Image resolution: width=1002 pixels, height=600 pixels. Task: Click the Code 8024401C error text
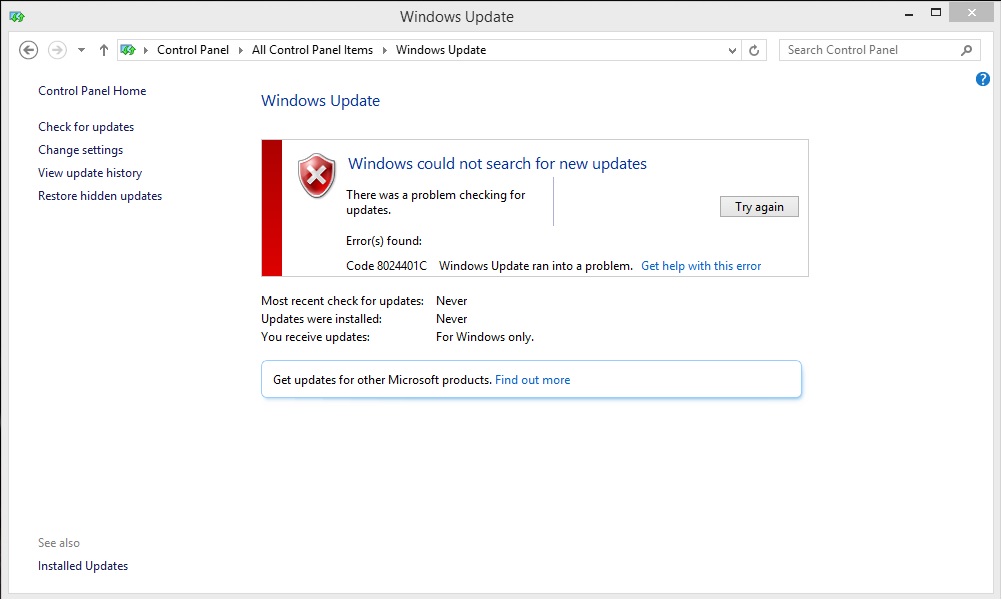(387, 266)
